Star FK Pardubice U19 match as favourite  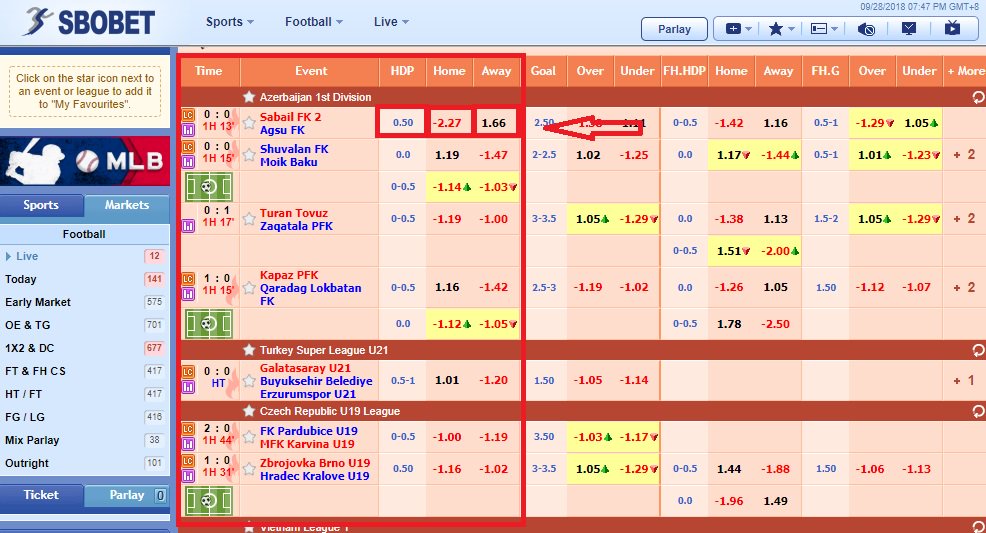point(249,437)
